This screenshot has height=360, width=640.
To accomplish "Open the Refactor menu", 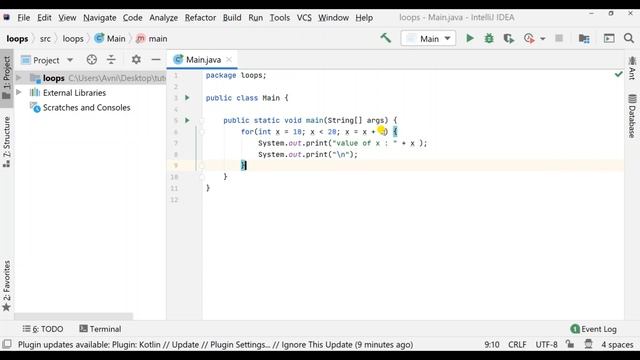I will [x=200, y=18].
